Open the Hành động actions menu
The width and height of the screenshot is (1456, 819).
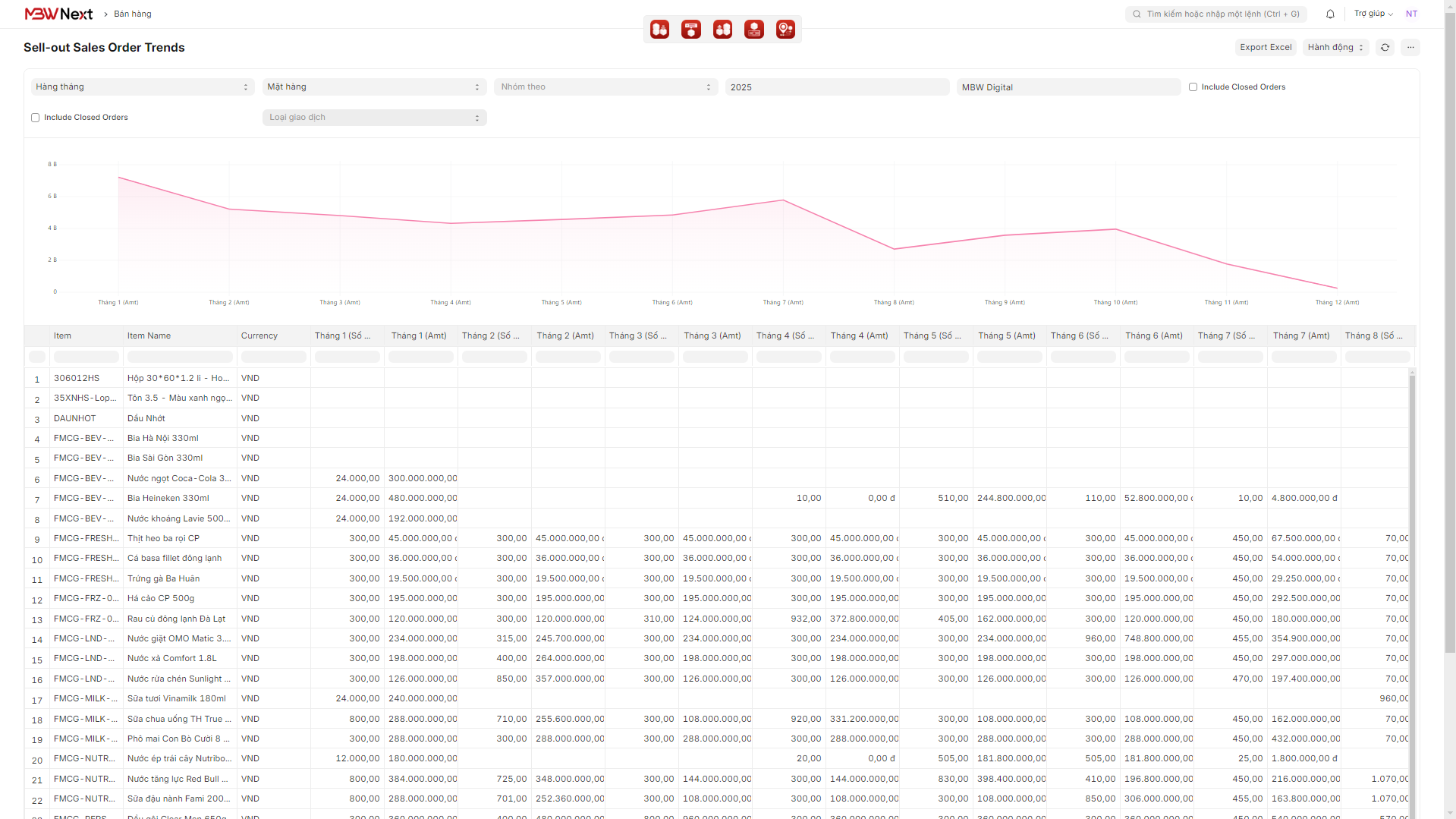point(1335,47)
